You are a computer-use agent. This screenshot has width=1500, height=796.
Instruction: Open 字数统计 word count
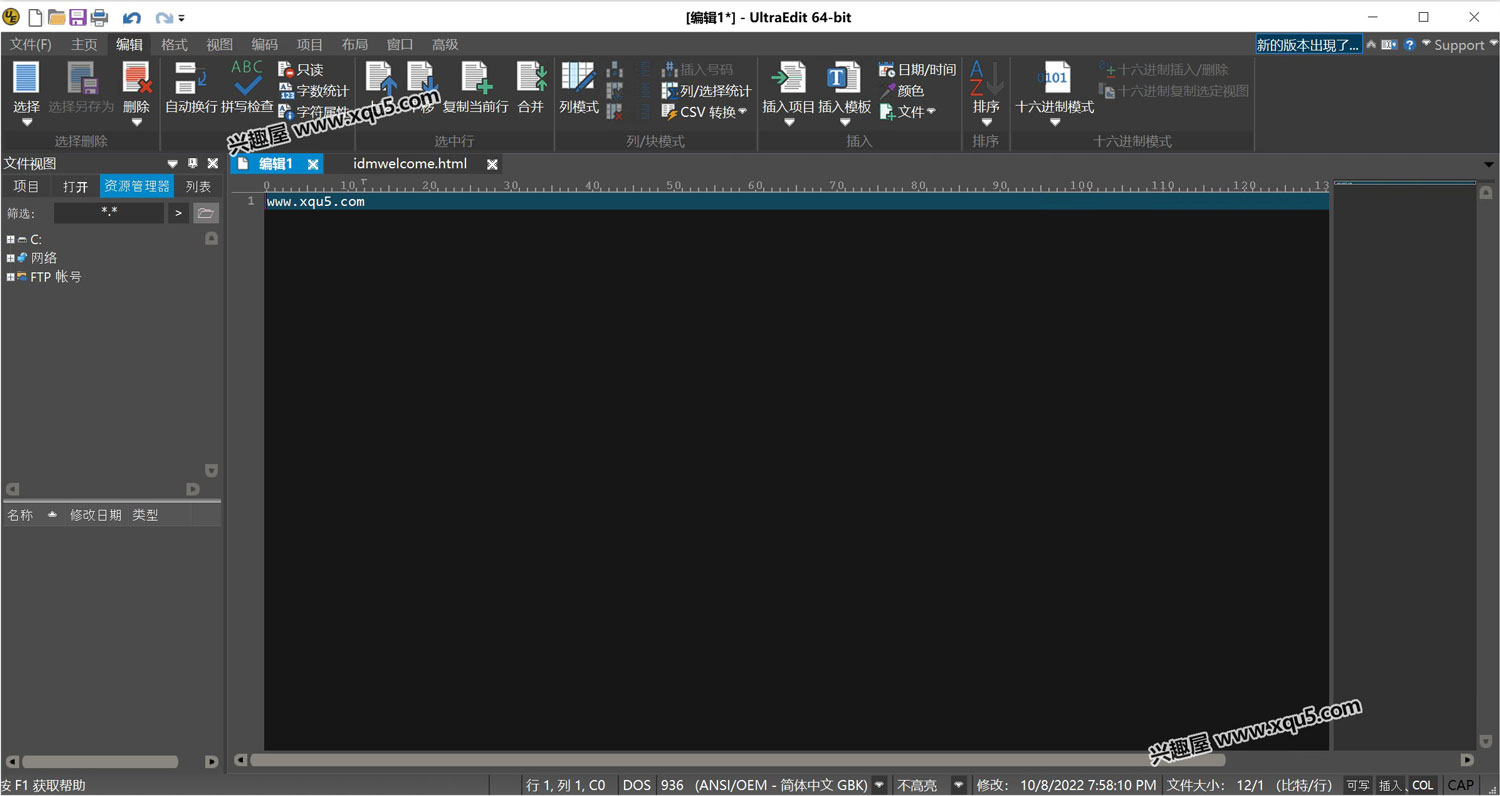pyautogui.click(x=314, y=91)
